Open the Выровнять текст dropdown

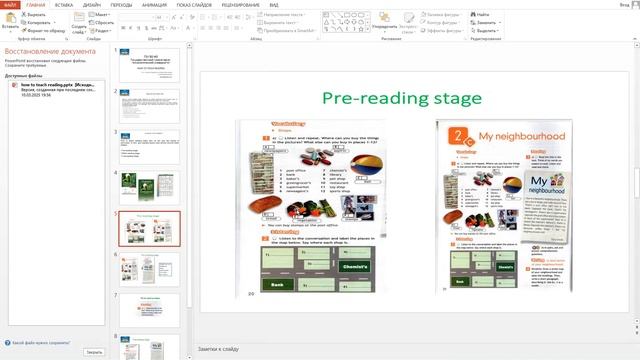pos(278,22)
